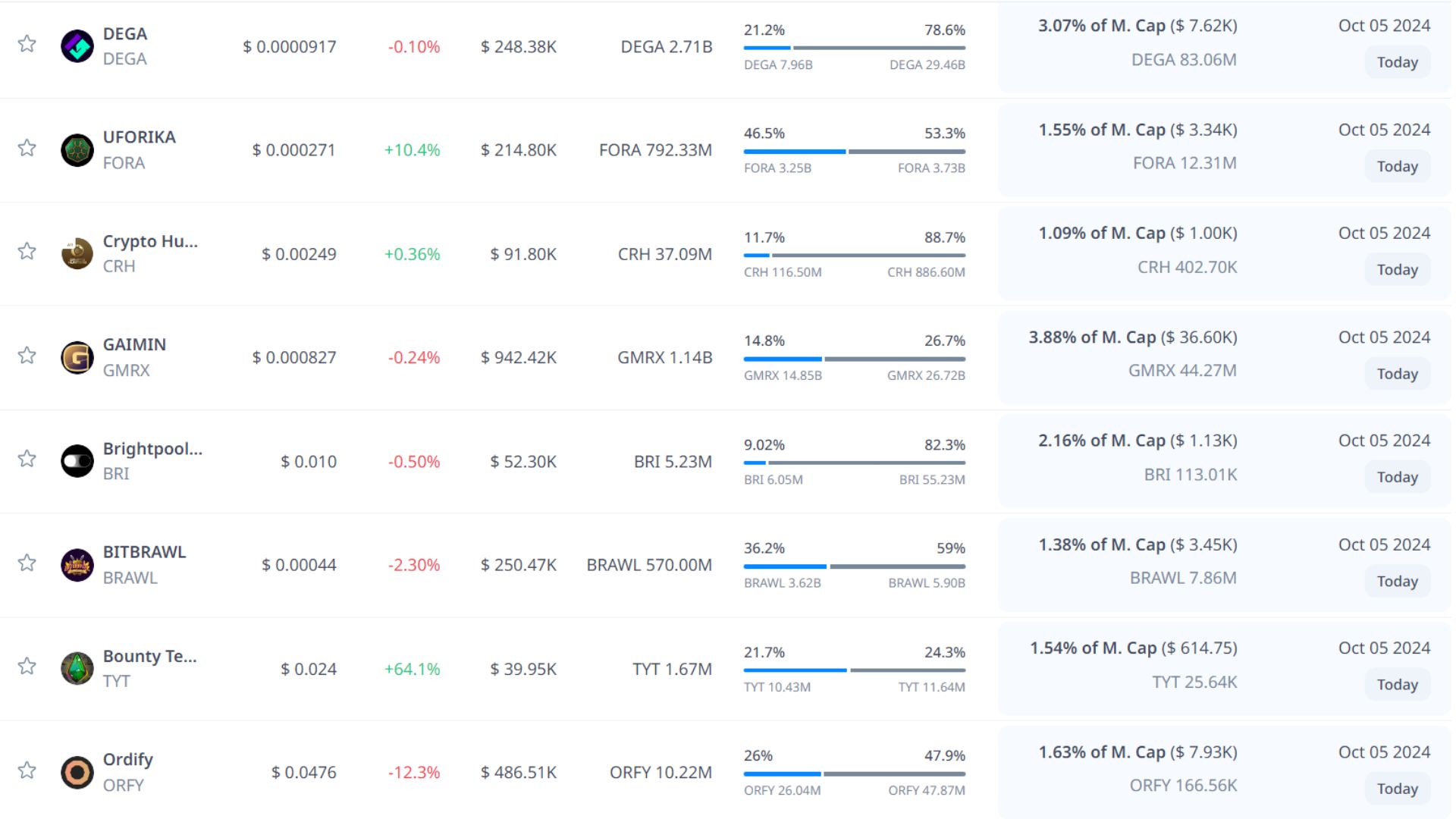Star DEGA as a favorite
Image resolution: width=1456 pixels, height=819 pixels.
click(x=27, y=44)
